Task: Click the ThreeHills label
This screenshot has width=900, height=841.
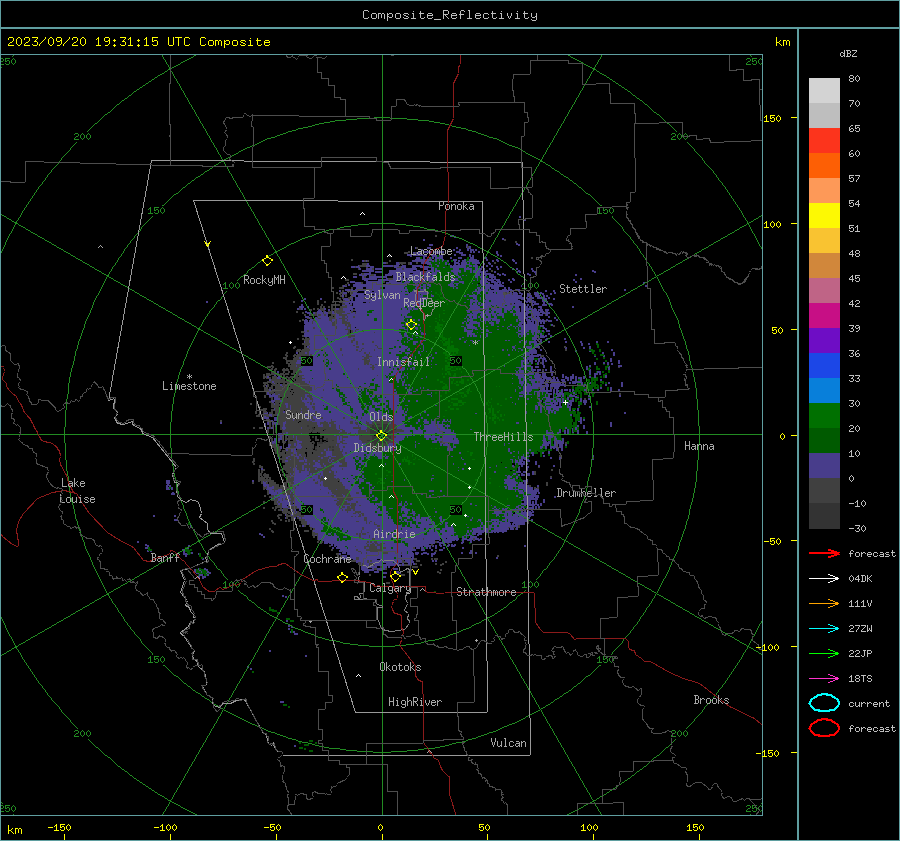Action: pos(503,437)
